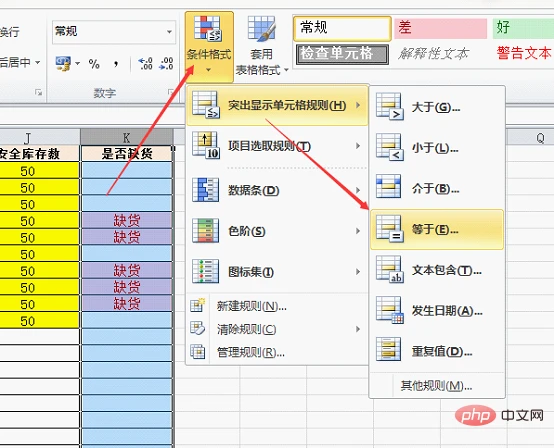Click the comma style button
This screenshot has width=554, height=448.
[x=116, y=64]
